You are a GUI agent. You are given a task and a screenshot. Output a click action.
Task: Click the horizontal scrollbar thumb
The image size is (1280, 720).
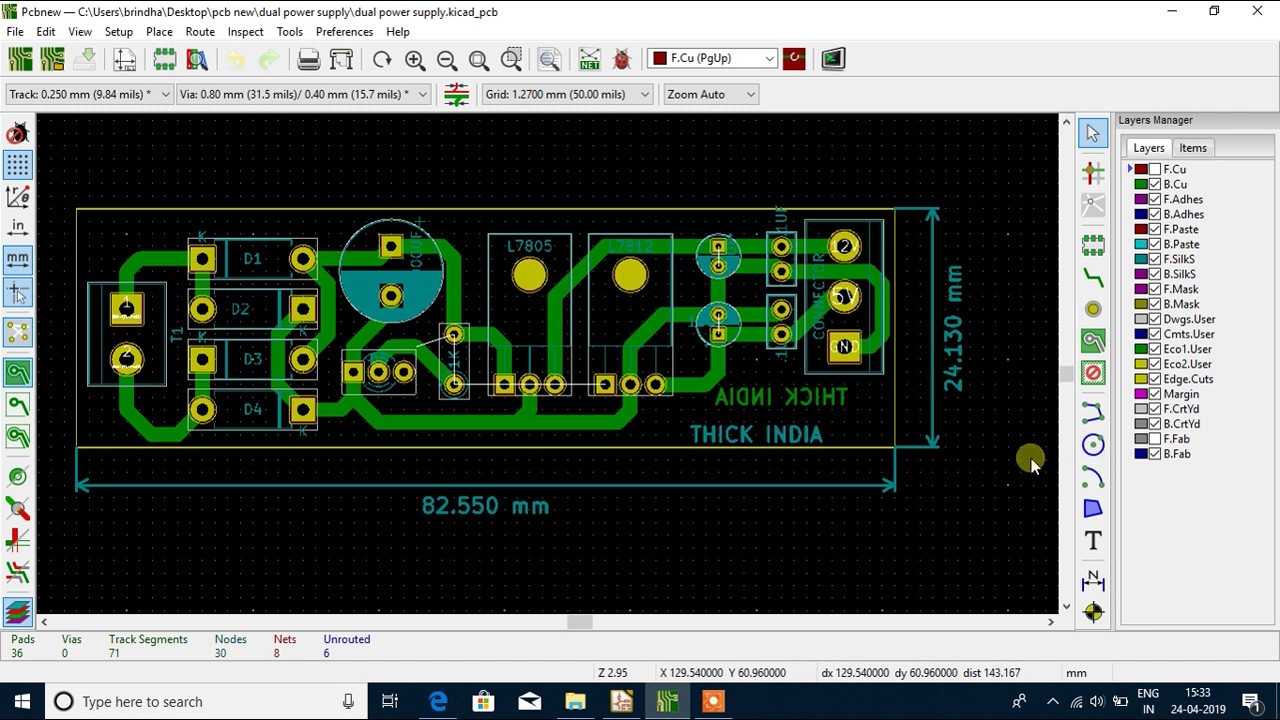click(x=579, y=622)
